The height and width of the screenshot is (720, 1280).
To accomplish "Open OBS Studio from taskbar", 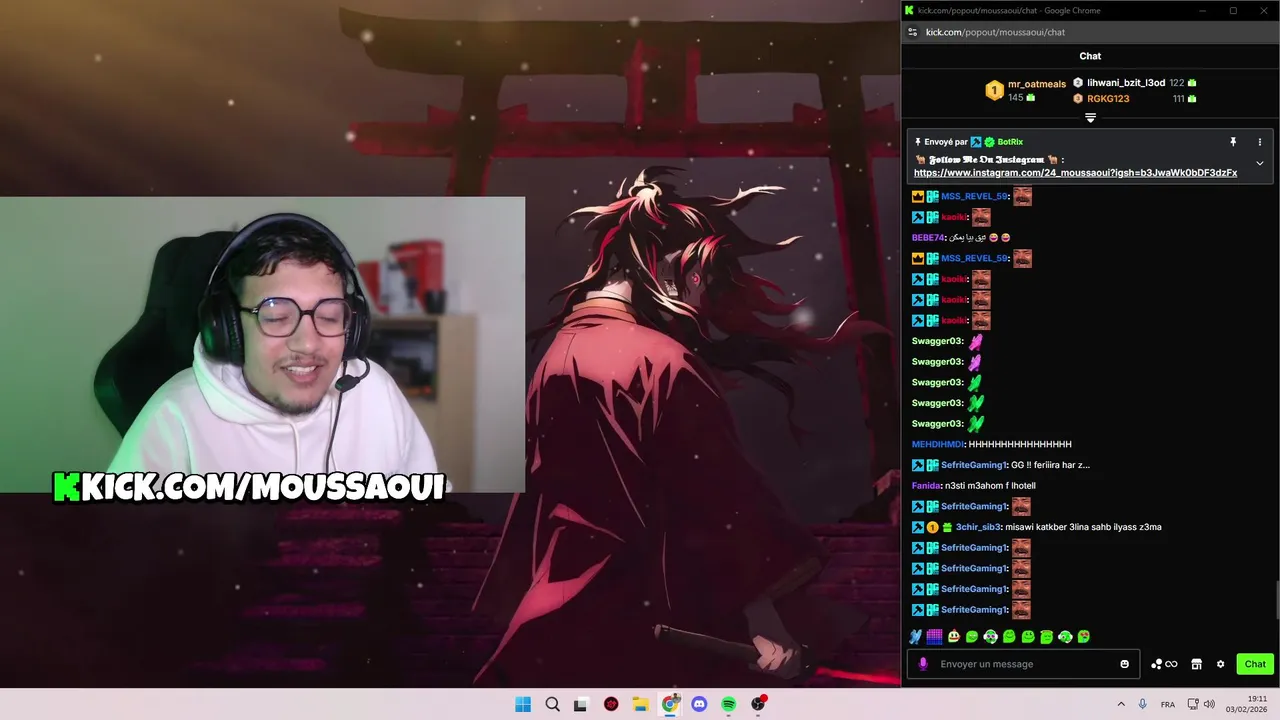I will 758,704.
